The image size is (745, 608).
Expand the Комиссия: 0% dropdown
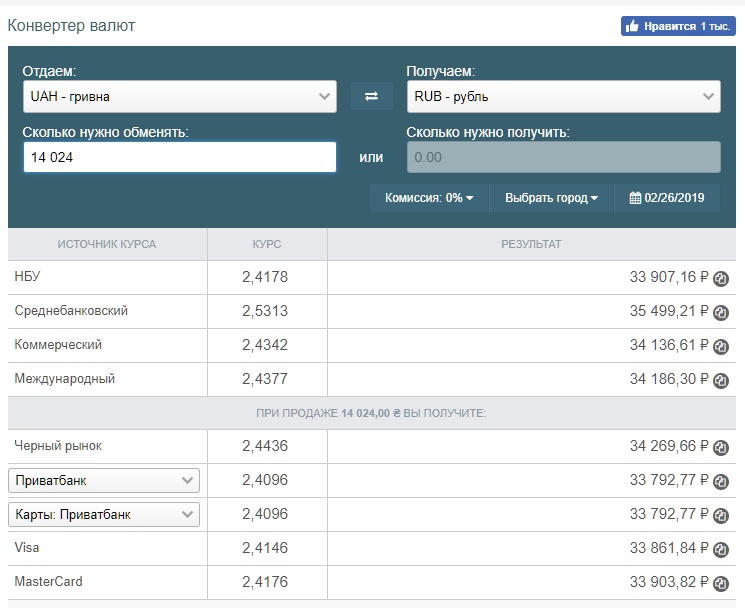(429, 198)
